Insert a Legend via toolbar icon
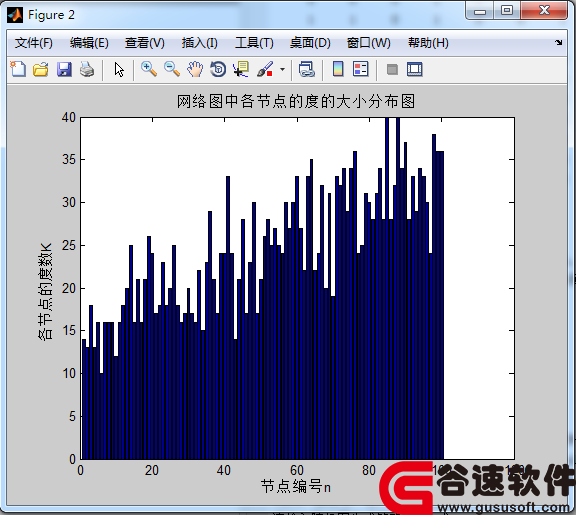 point(360,69)
